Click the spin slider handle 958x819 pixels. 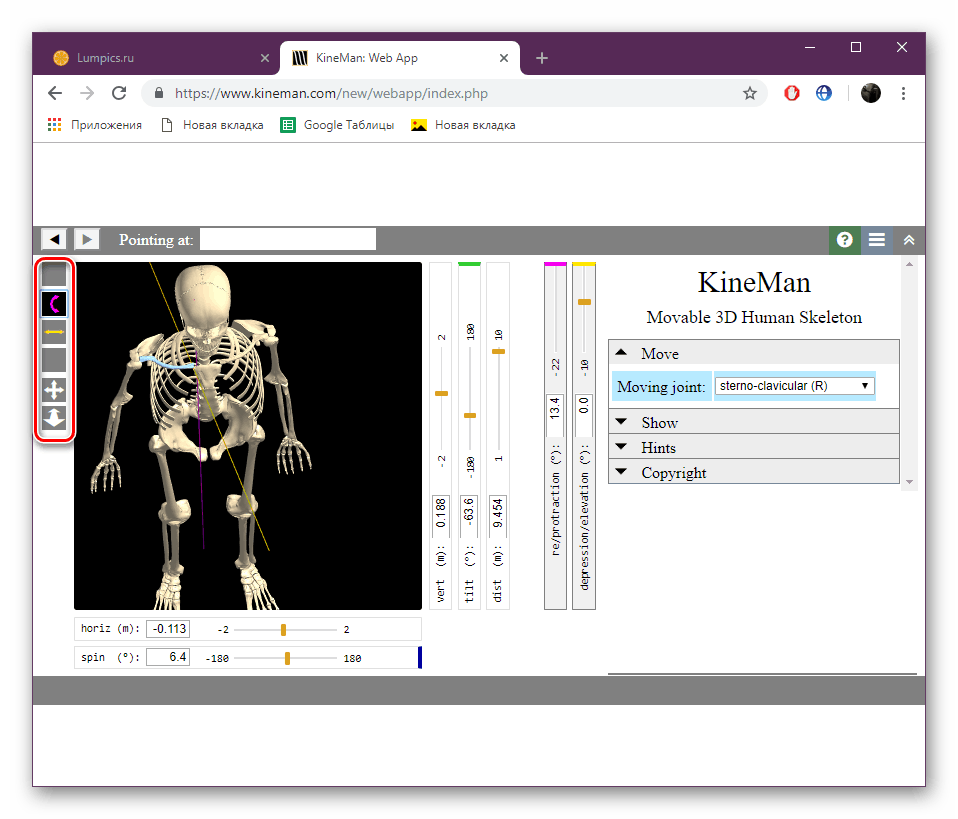(288, 658)
